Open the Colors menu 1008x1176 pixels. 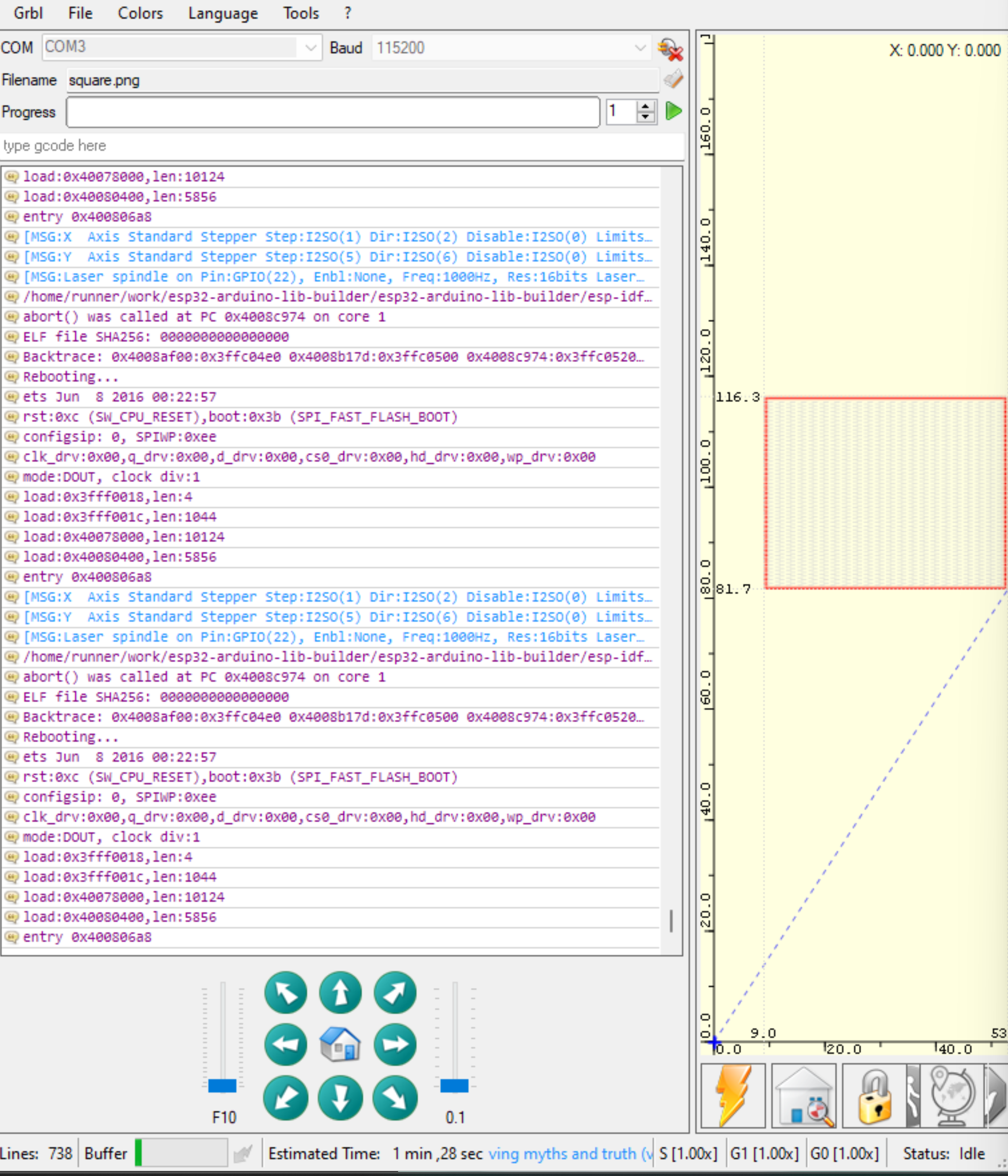click(x=140, y=13)
